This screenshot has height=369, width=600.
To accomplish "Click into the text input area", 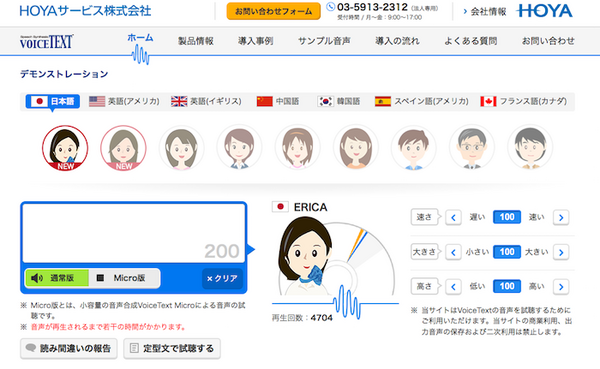I will pos(134,233).
